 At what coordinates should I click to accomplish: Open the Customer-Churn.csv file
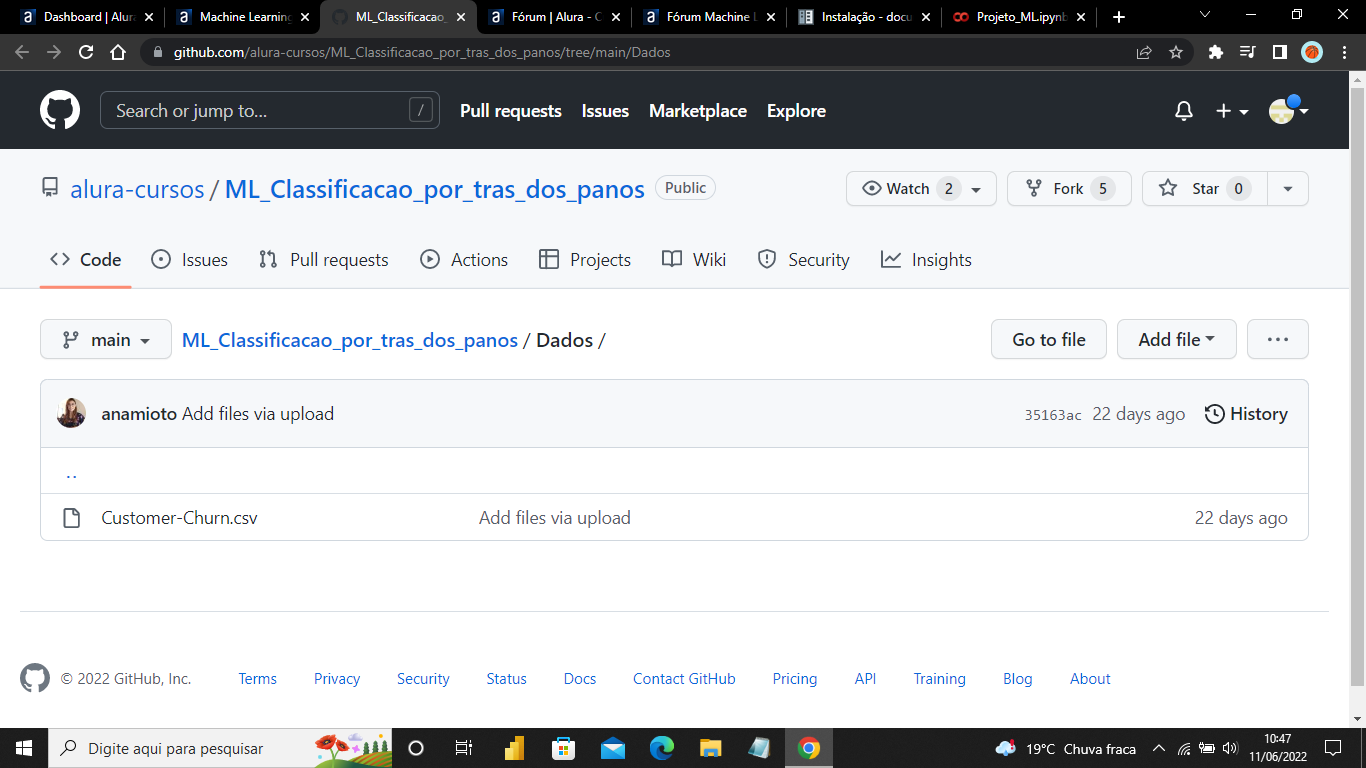point(179,518)
